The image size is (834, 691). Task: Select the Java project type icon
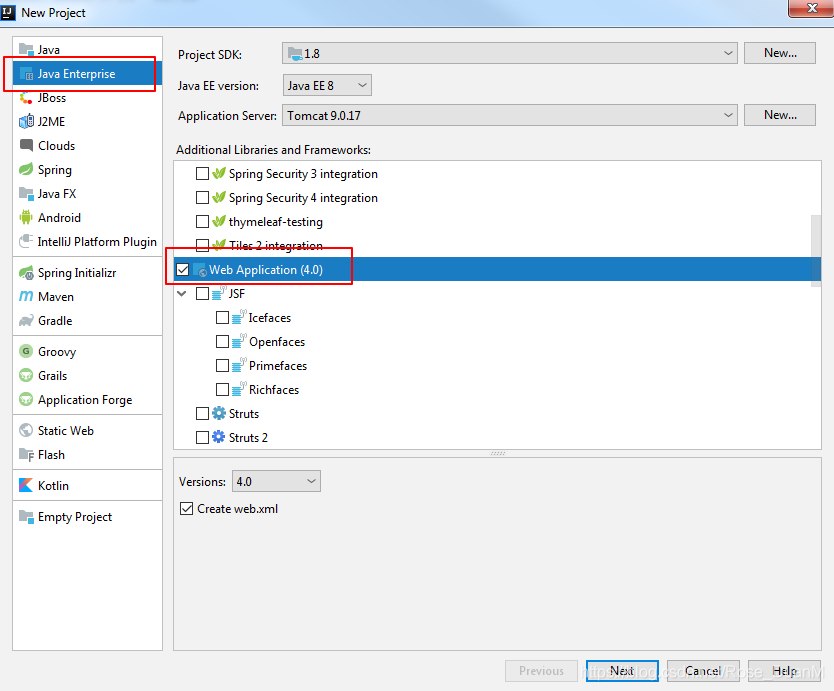click(x=26, y=49)
